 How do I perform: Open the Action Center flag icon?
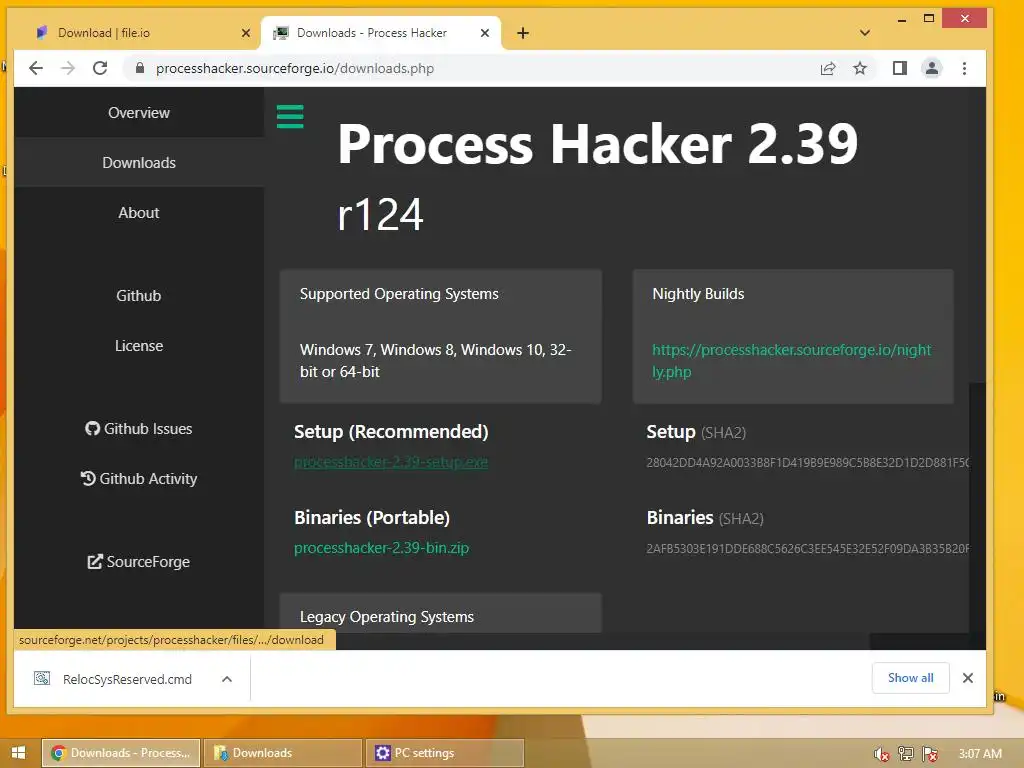click(930, 754)
